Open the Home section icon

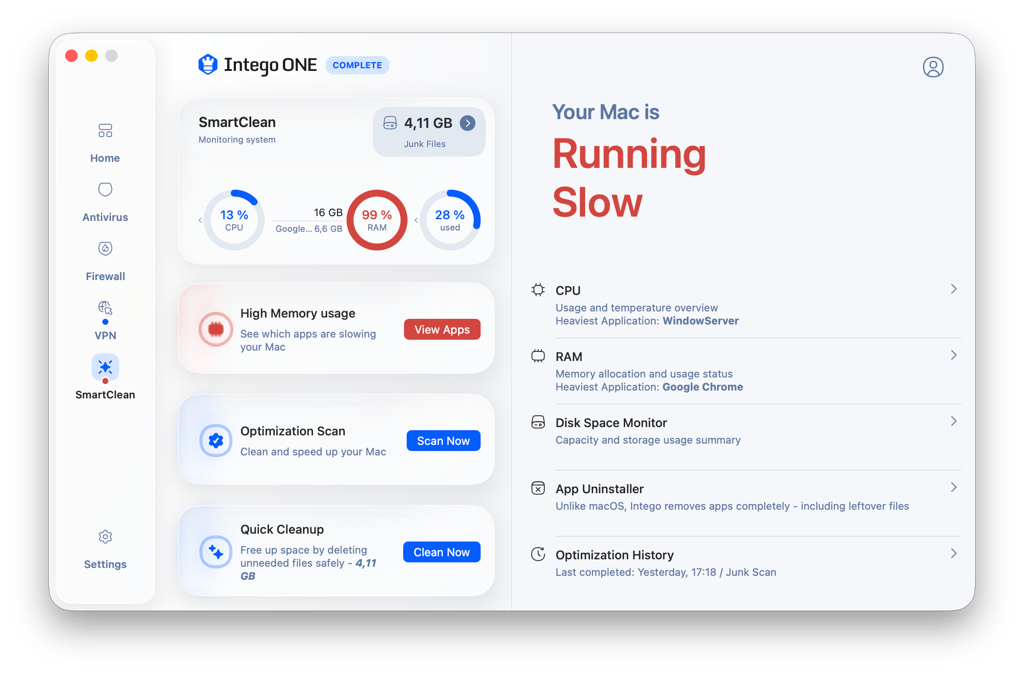coord(105,131)
